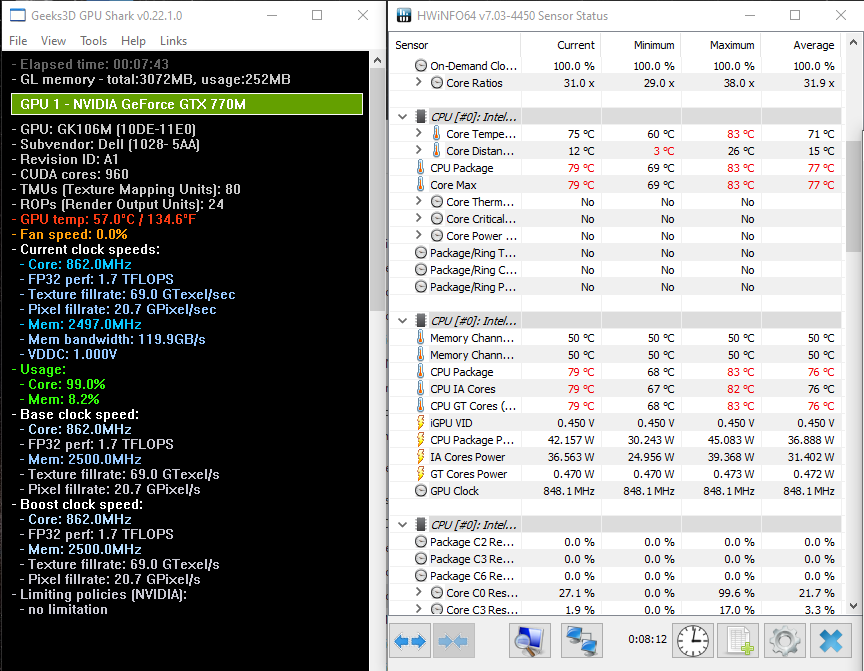
Task: Click the GPU Shark vertical scrollbar thumb
Action: [377, 190]
